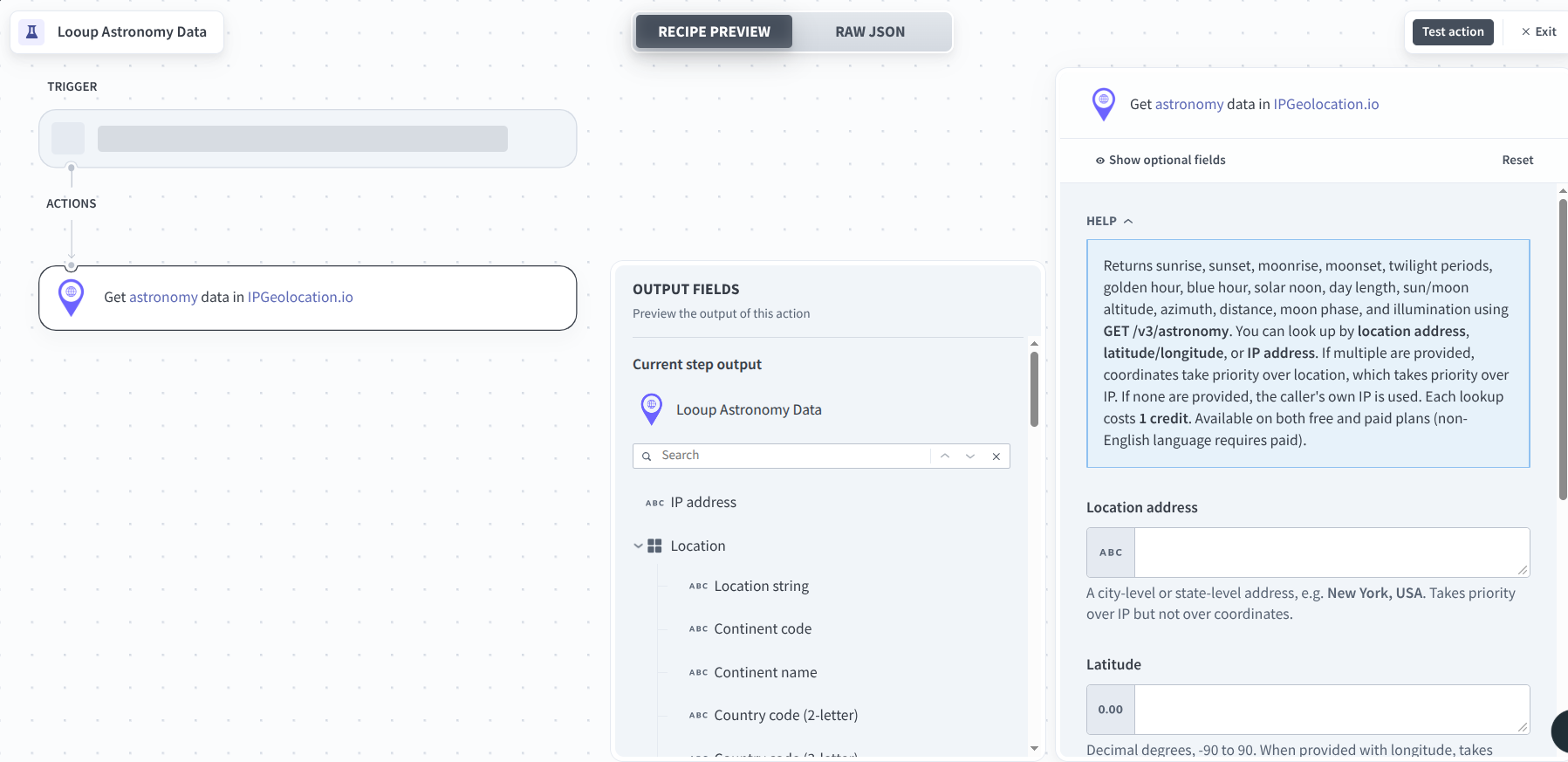1568x762 pixels.
Task: Click the magnifier icon in the output Search box
Action: (x=647, y=457)
